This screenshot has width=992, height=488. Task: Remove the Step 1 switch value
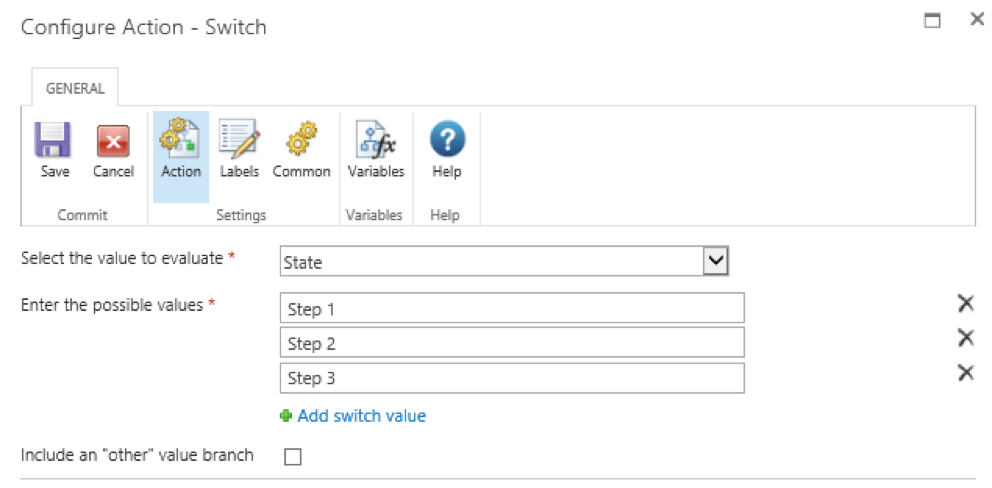tap(965, 304)
